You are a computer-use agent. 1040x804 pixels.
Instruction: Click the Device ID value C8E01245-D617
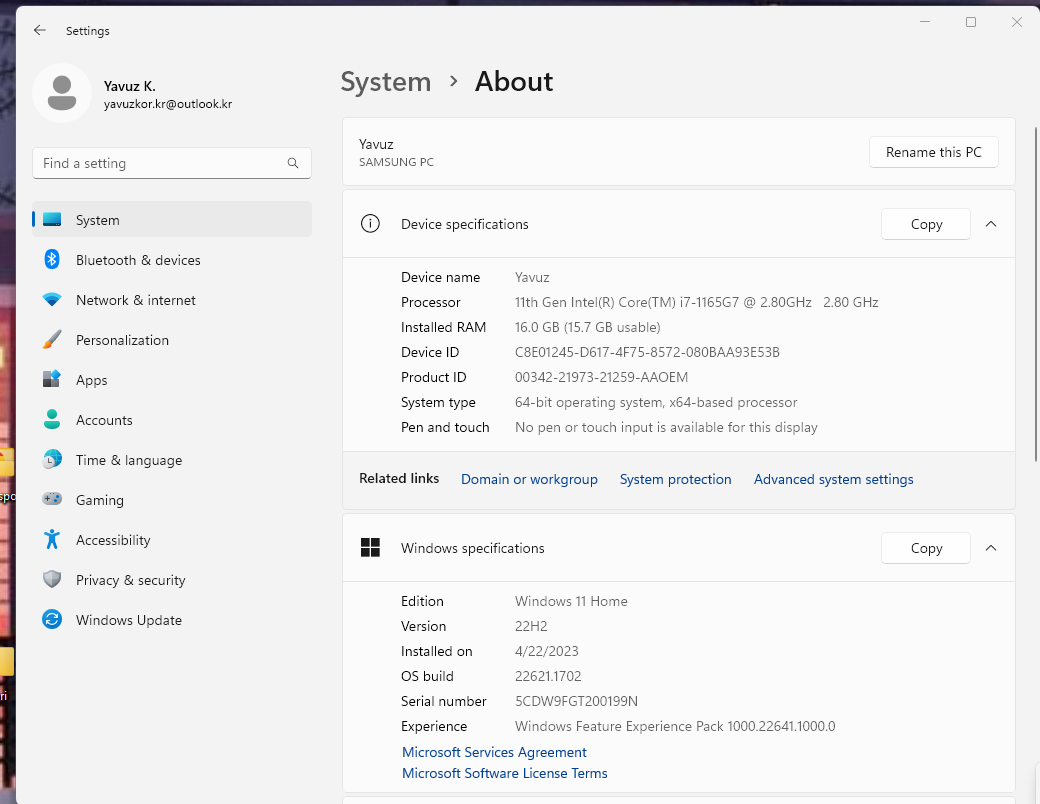click(x=647, y=352)
